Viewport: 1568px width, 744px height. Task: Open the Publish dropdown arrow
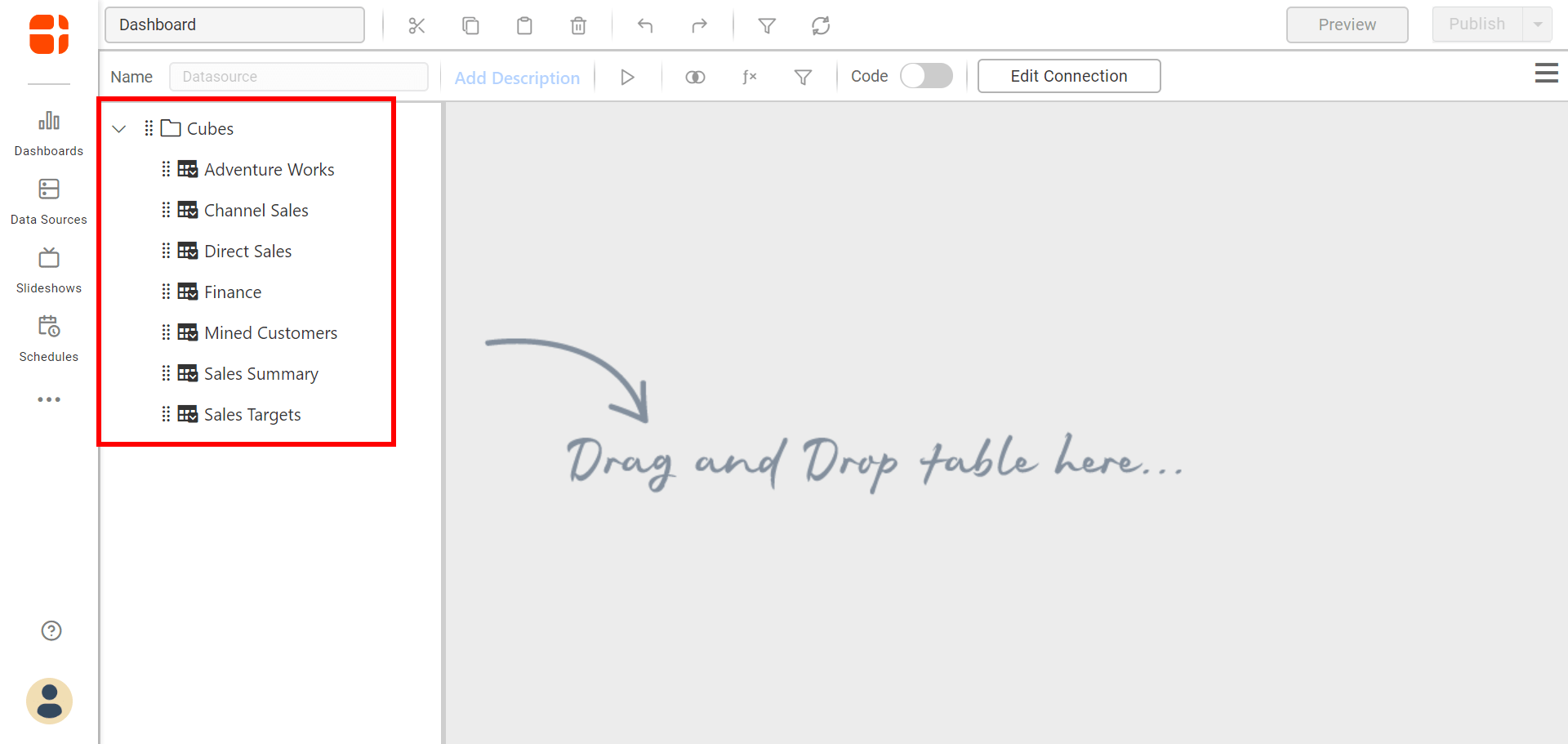(x=1538, y=25)
